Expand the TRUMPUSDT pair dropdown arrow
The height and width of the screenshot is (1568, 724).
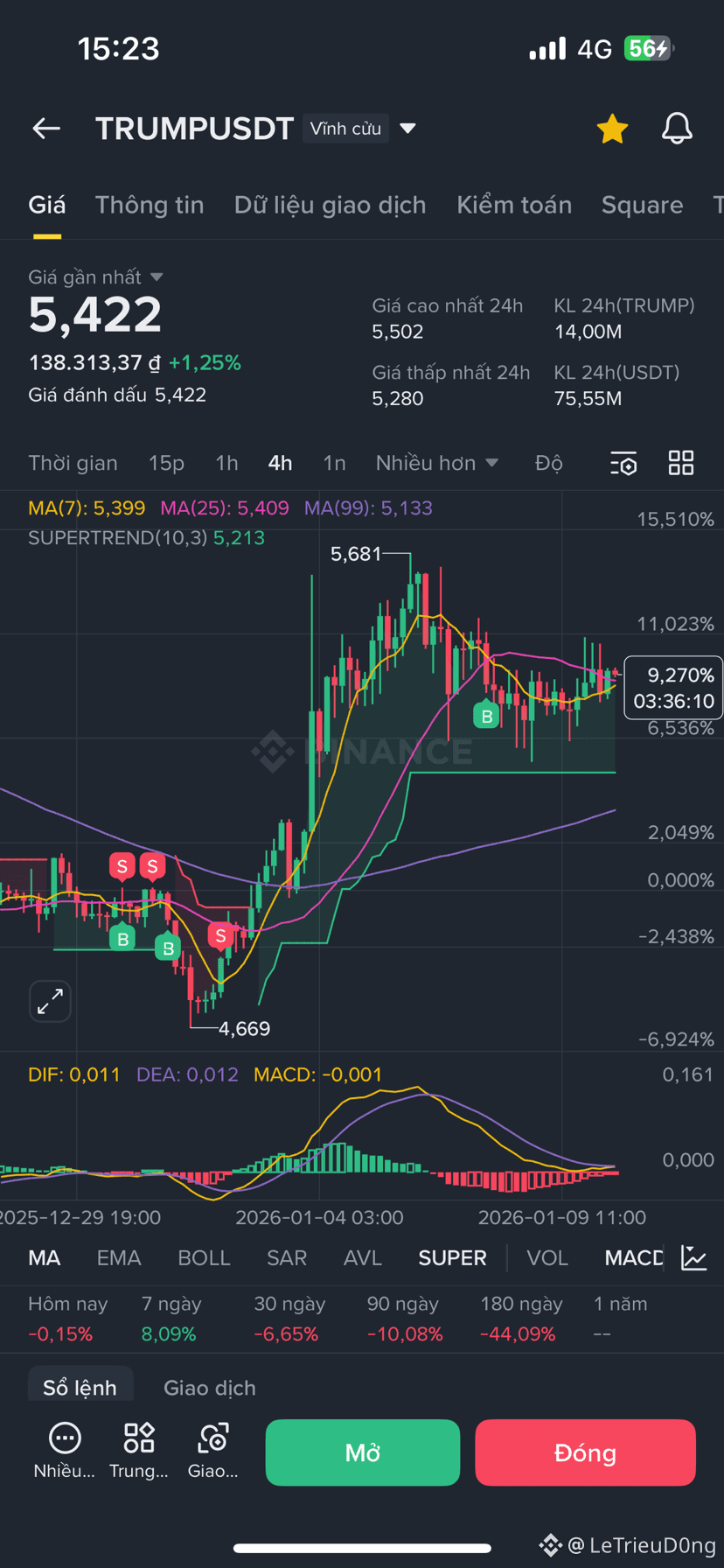407,129
